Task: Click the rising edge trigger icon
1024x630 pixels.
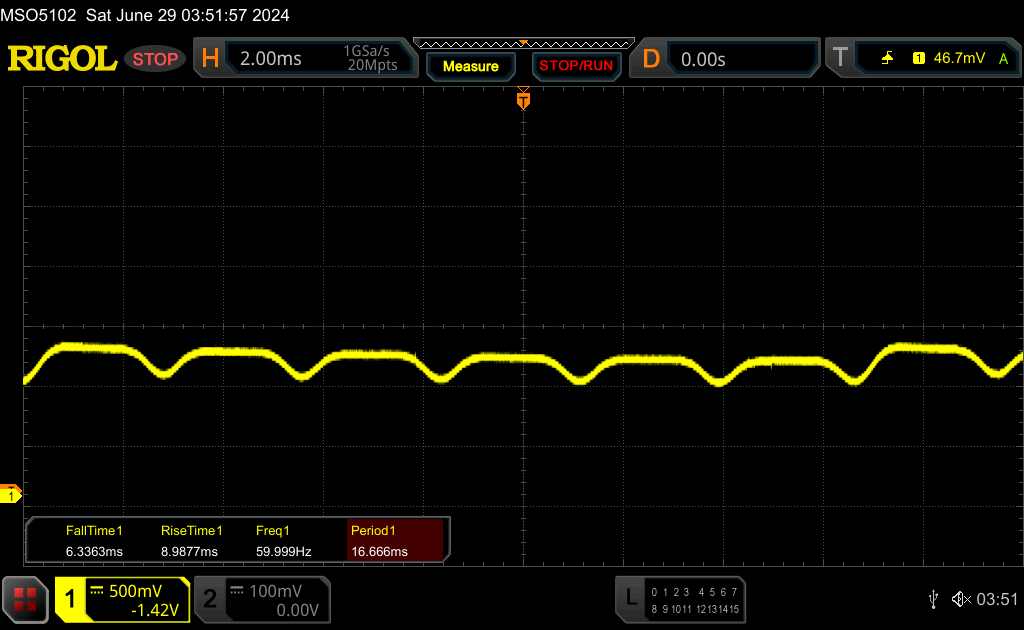Action: [887, 58]
